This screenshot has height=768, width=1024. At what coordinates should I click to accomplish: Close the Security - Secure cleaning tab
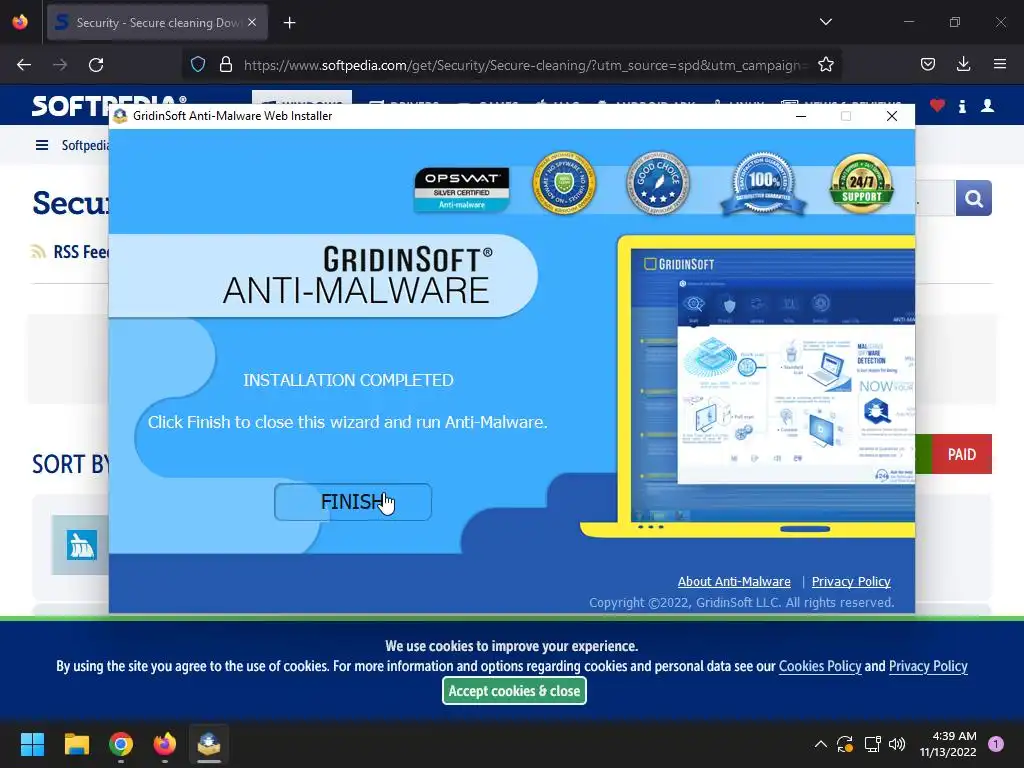click(252, 22)
